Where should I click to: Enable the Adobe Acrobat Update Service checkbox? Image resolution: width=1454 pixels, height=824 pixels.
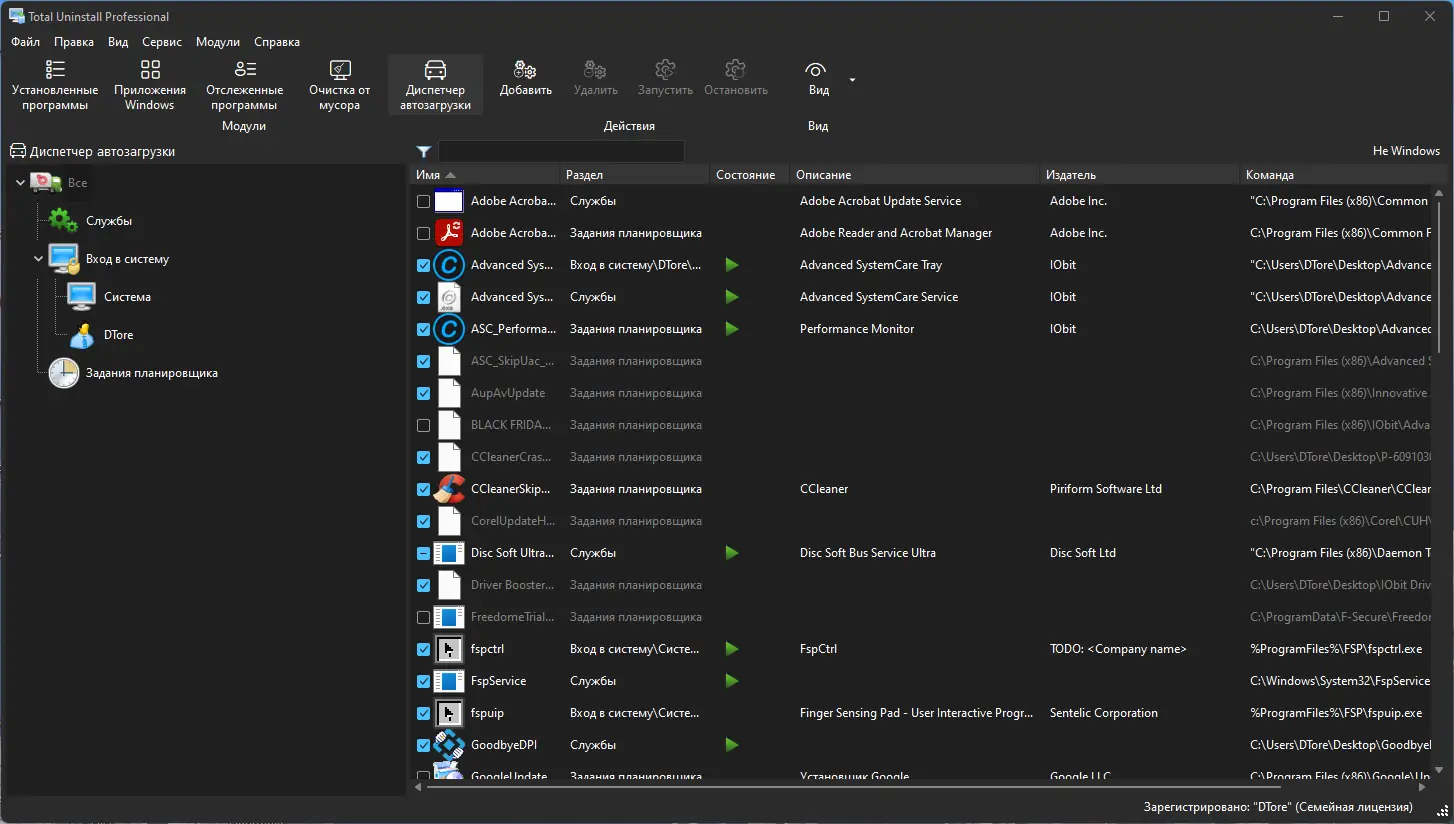[x=423, y=201]
